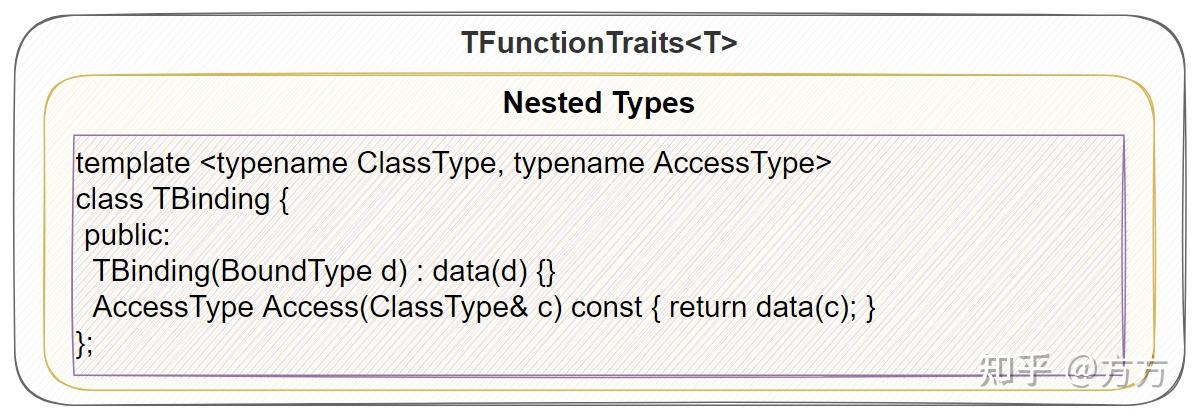1199x419 pixels.
Task: Click the public: access specifier
Action: tap(127, 235)
